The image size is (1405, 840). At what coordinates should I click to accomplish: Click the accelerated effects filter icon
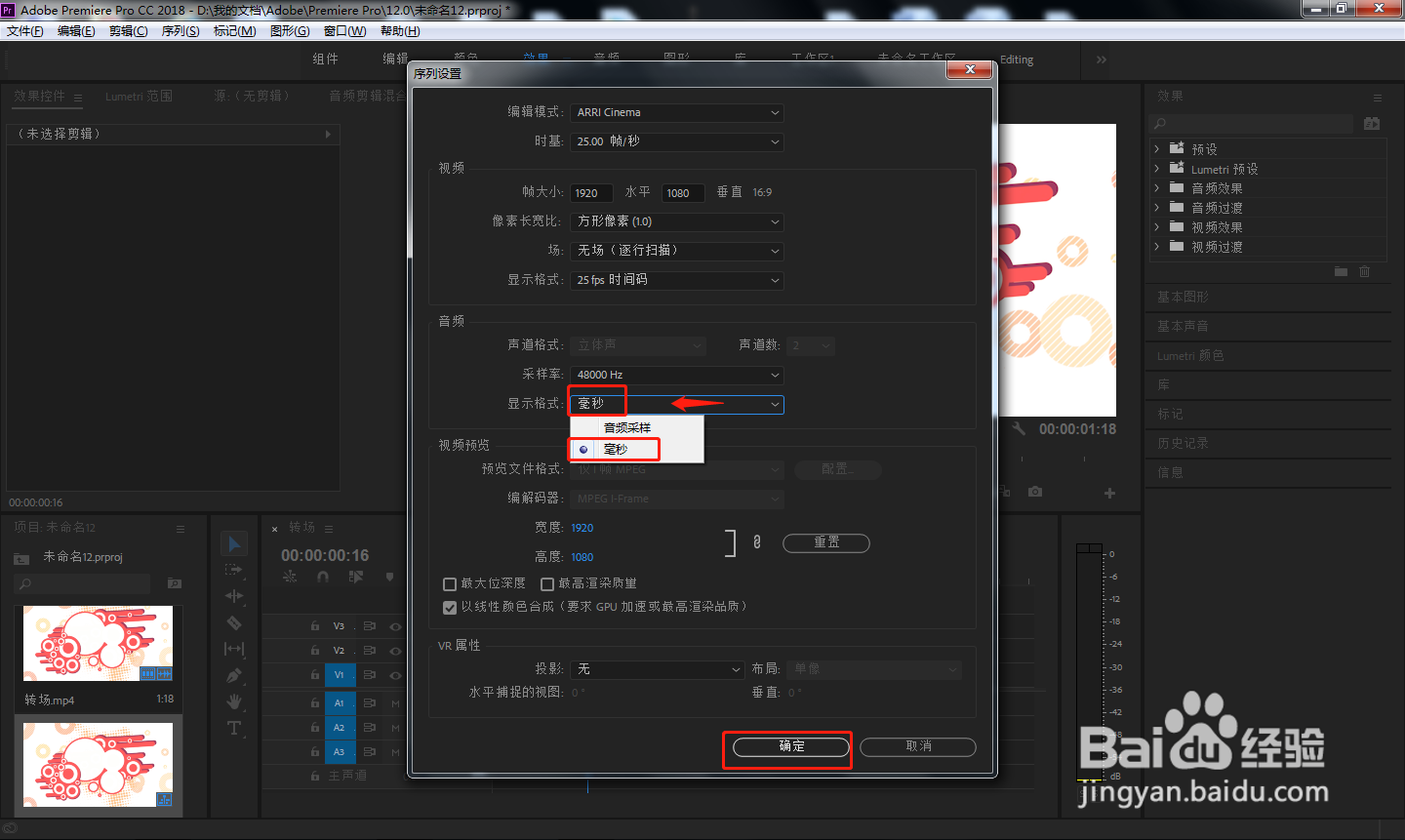(x=1372, y=124)
